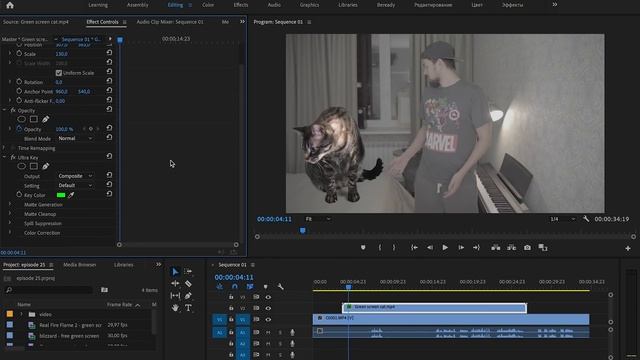Switch to Learning workspace
The image size is (640, 360).
point(98,5)
